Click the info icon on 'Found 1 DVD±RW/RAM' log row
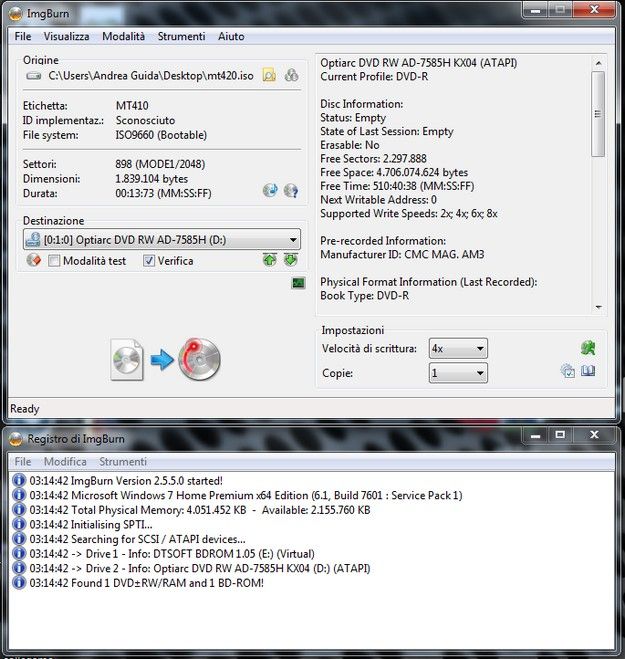625x659 pixels. click(x=18, y=583)
